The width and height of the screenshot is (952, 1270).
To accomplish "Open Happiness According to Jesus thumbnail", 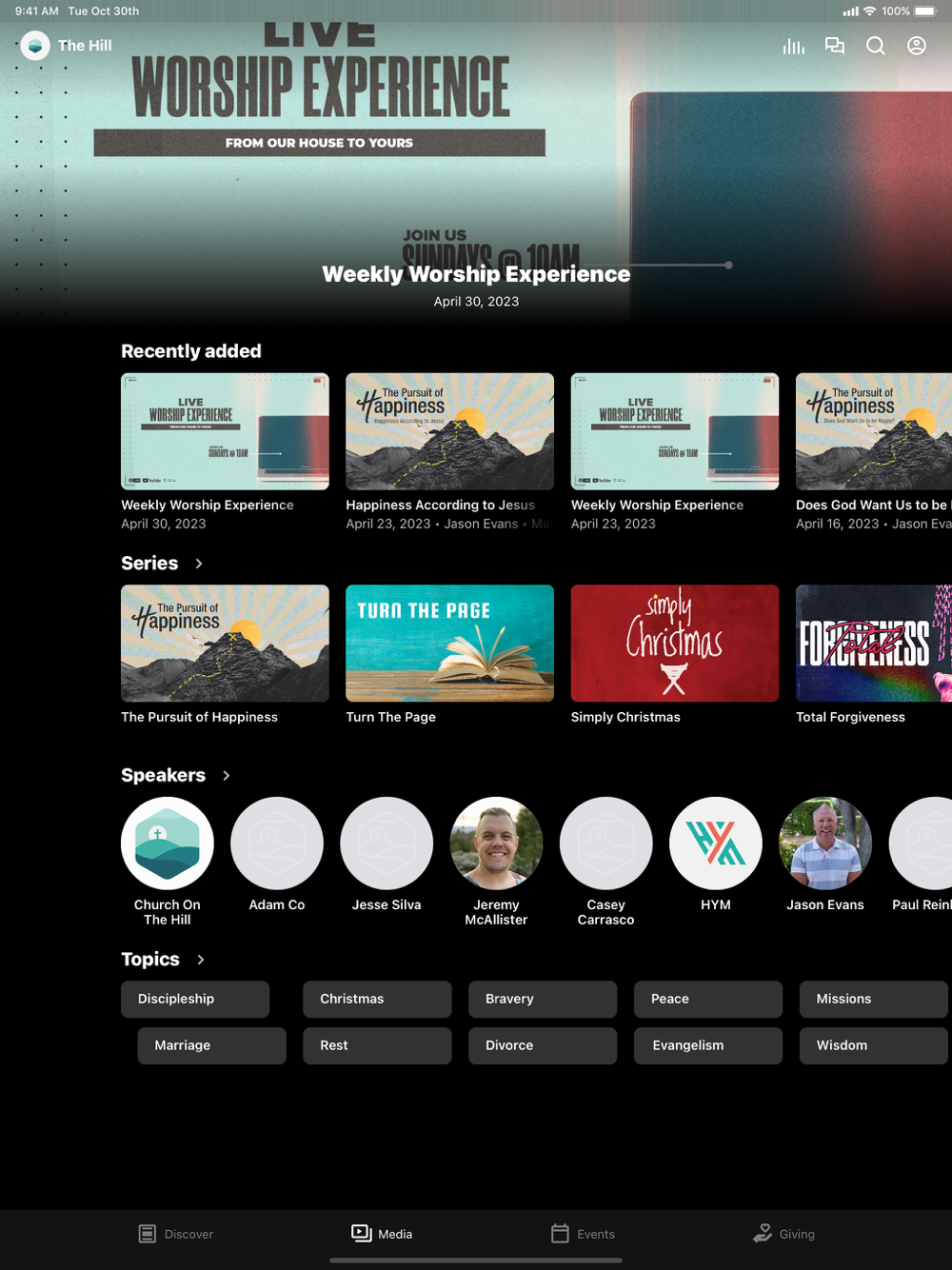I will (x=449, y=431).
